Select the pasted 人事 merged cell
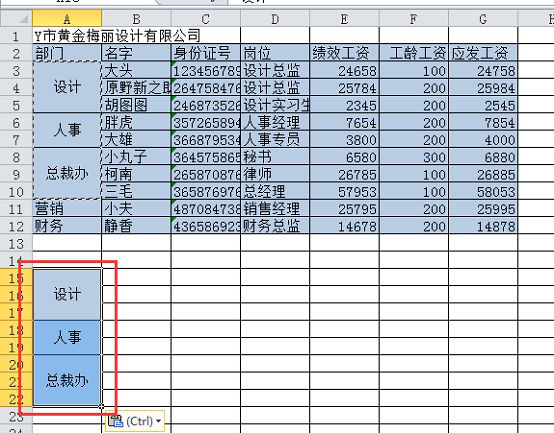 tap(67, 337)
